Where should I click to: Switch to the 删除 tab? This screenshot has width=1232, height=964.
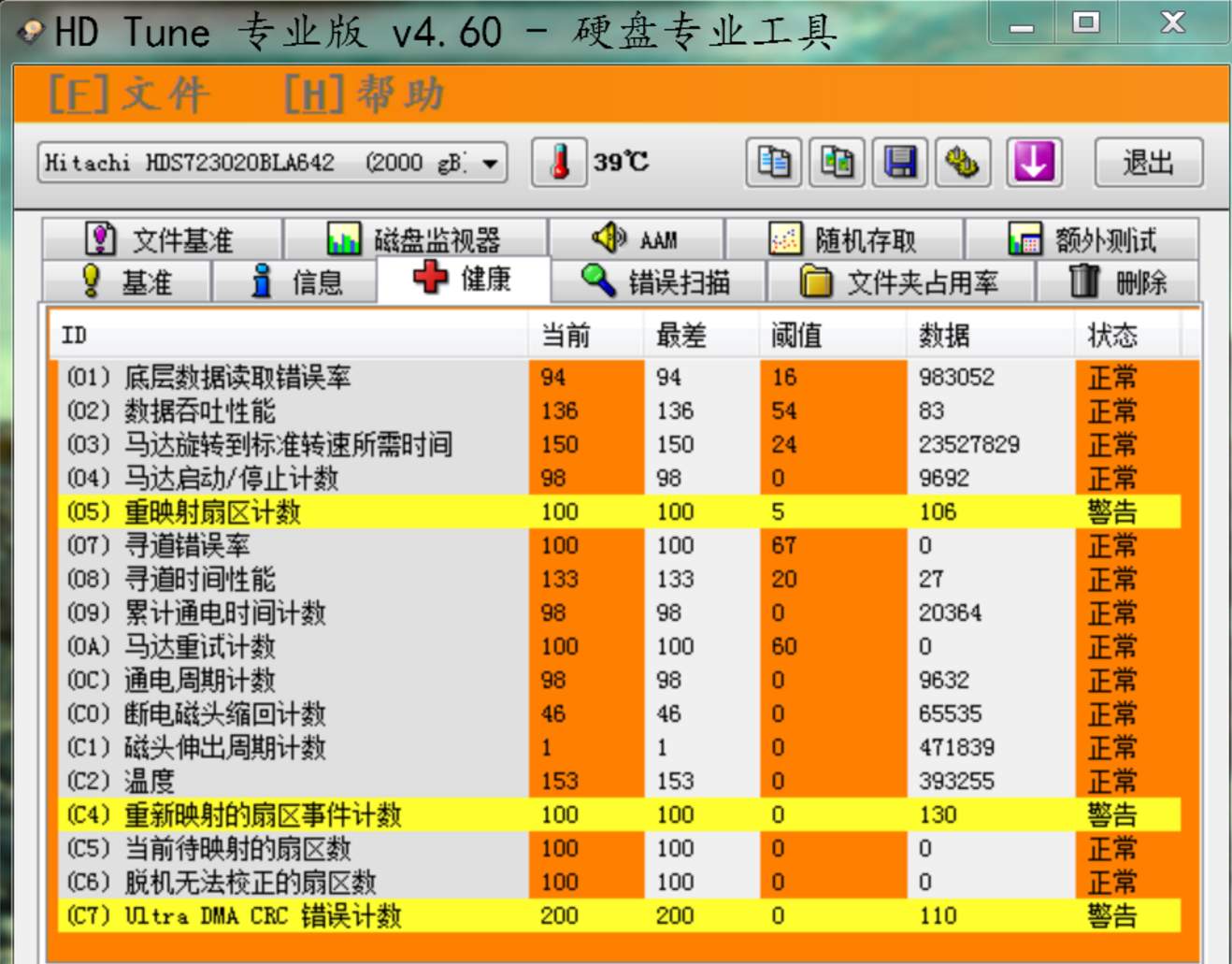(1118, 281)
